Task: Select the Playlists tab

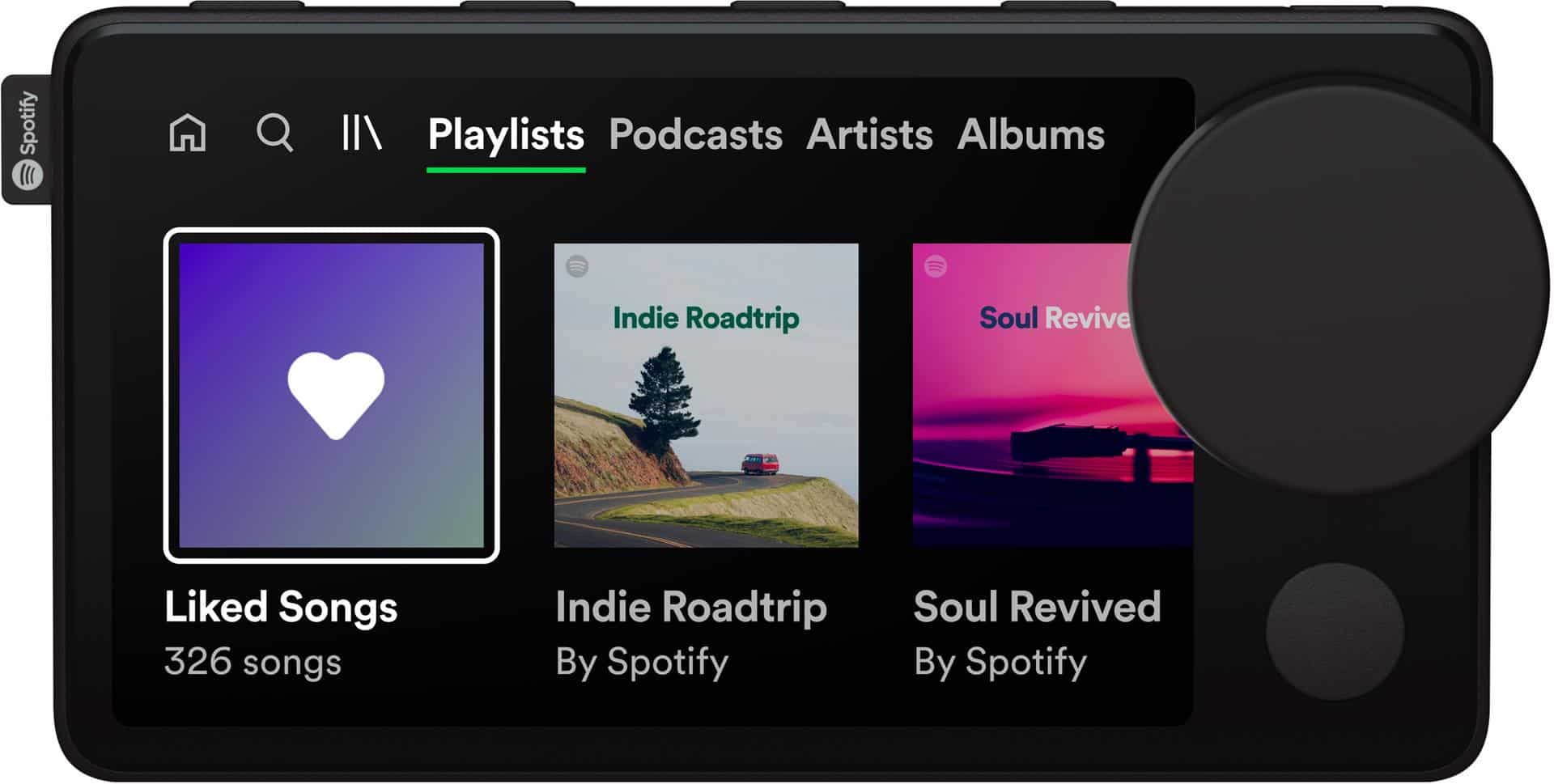Action: pos(506,134)
